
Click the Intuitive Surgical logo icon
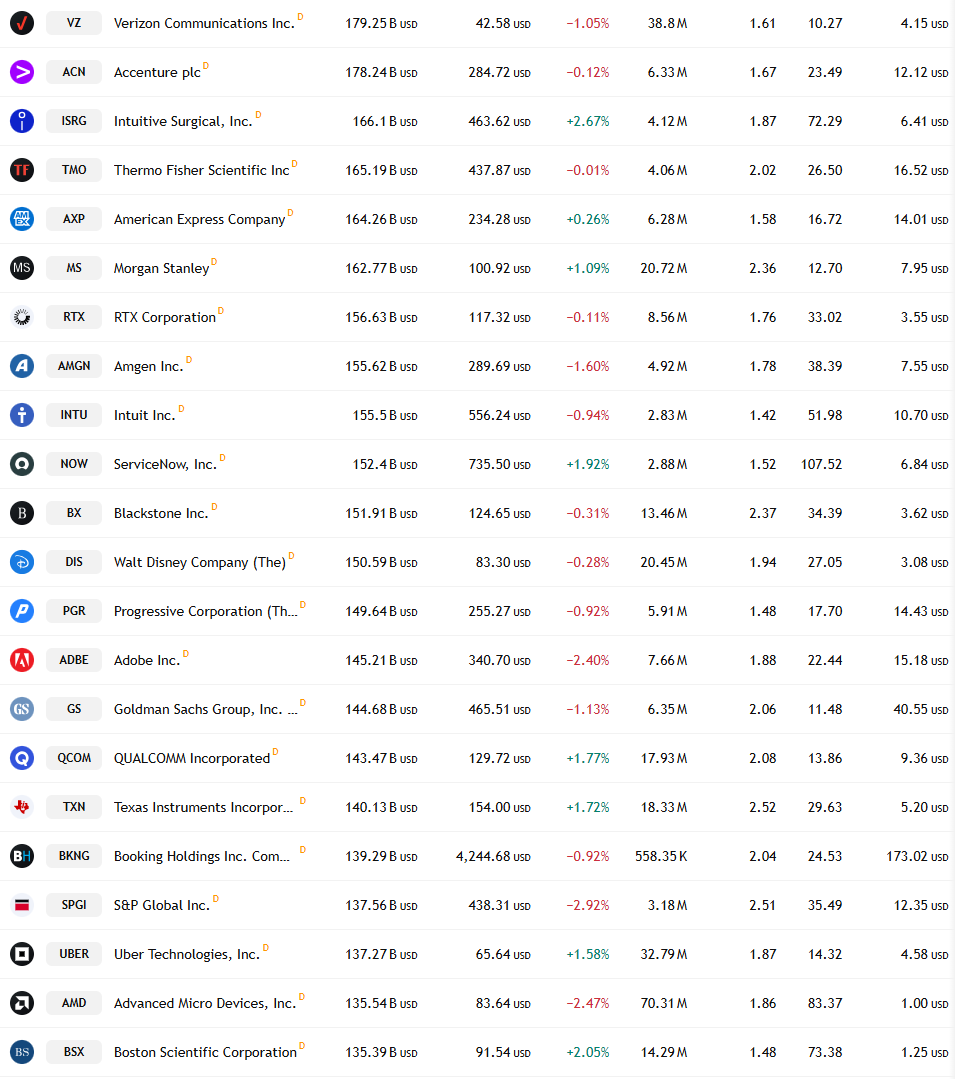pos(22,120)
